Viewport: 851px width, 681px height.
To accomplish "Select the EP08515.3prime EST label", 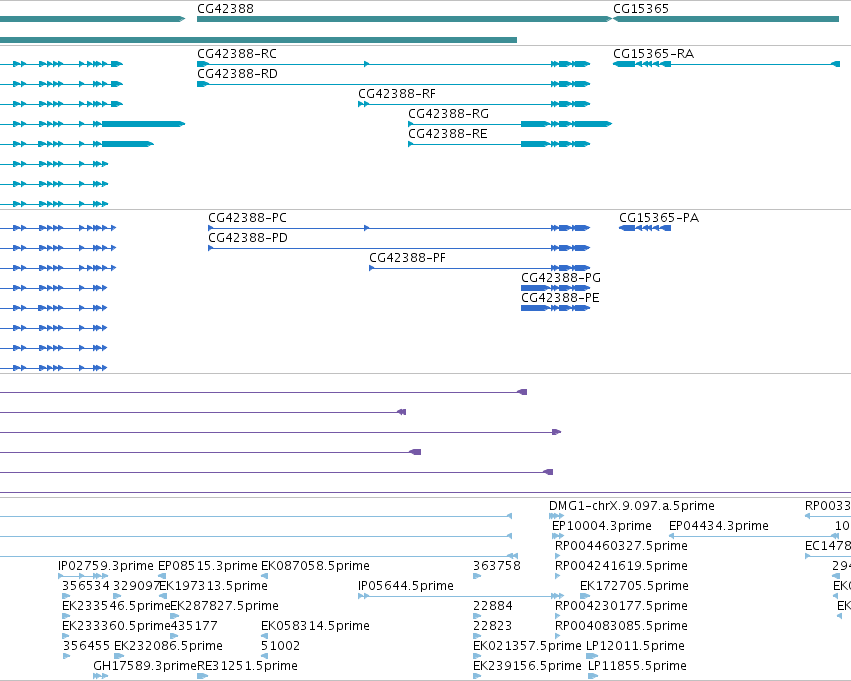I will pos(207,566).
